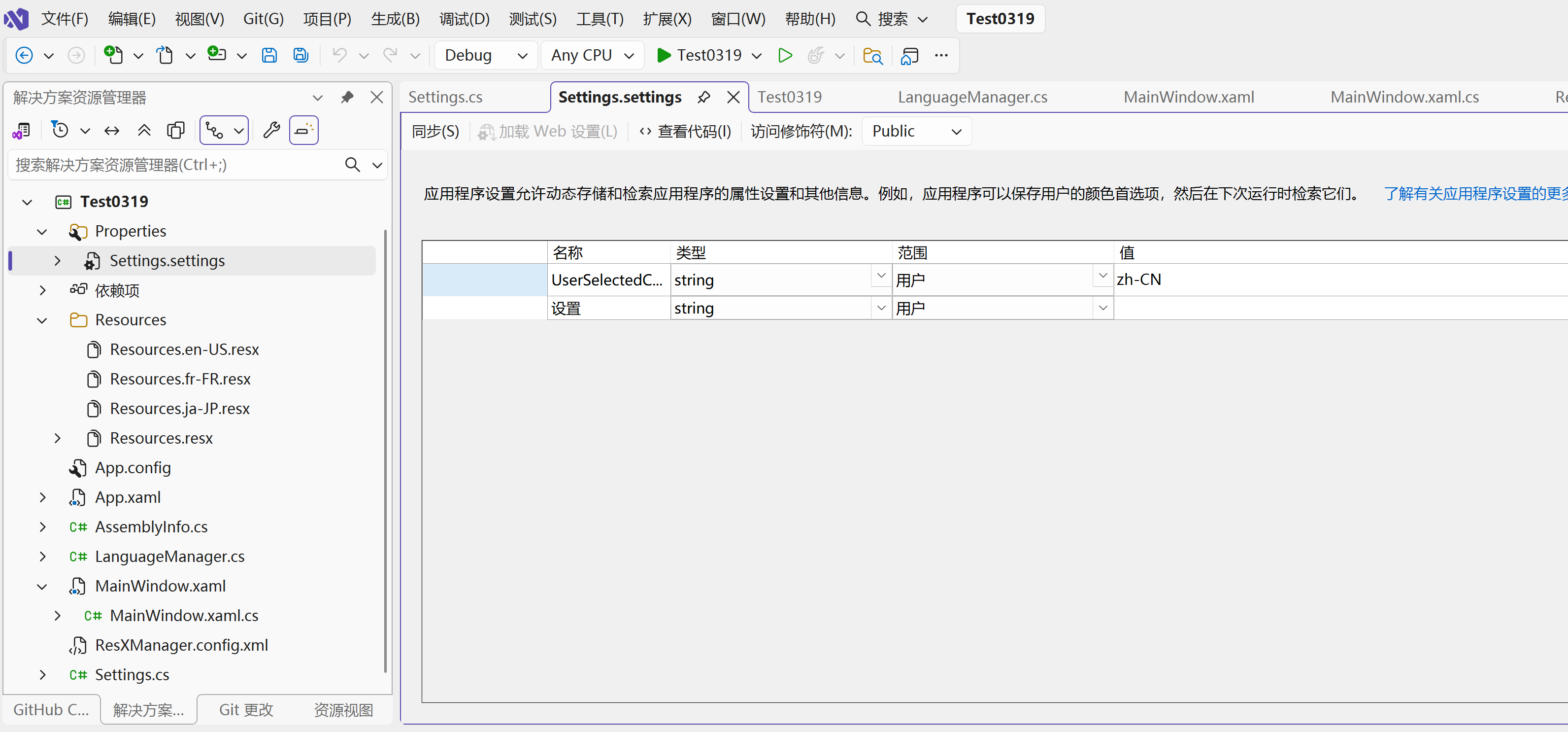
Task: Click the 查看代码(I) view code button
Action: pyautogui.click(x=685, y=132)
